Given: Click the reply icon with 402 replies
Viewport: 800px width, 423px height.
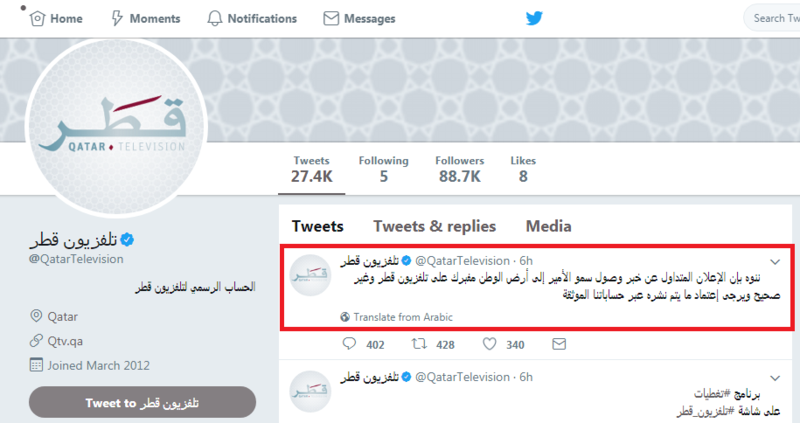Looking at the screenshot, I should click(x=349, y=344).
